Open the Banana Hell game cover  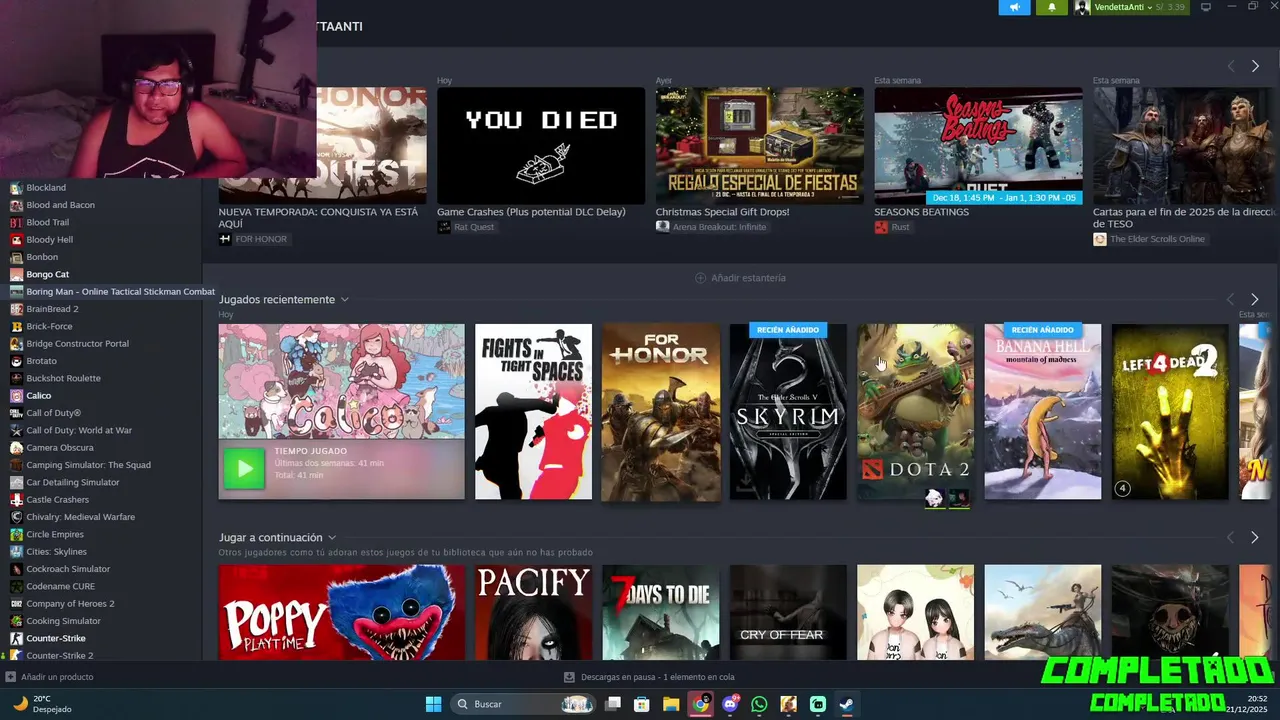point(1043,411)
